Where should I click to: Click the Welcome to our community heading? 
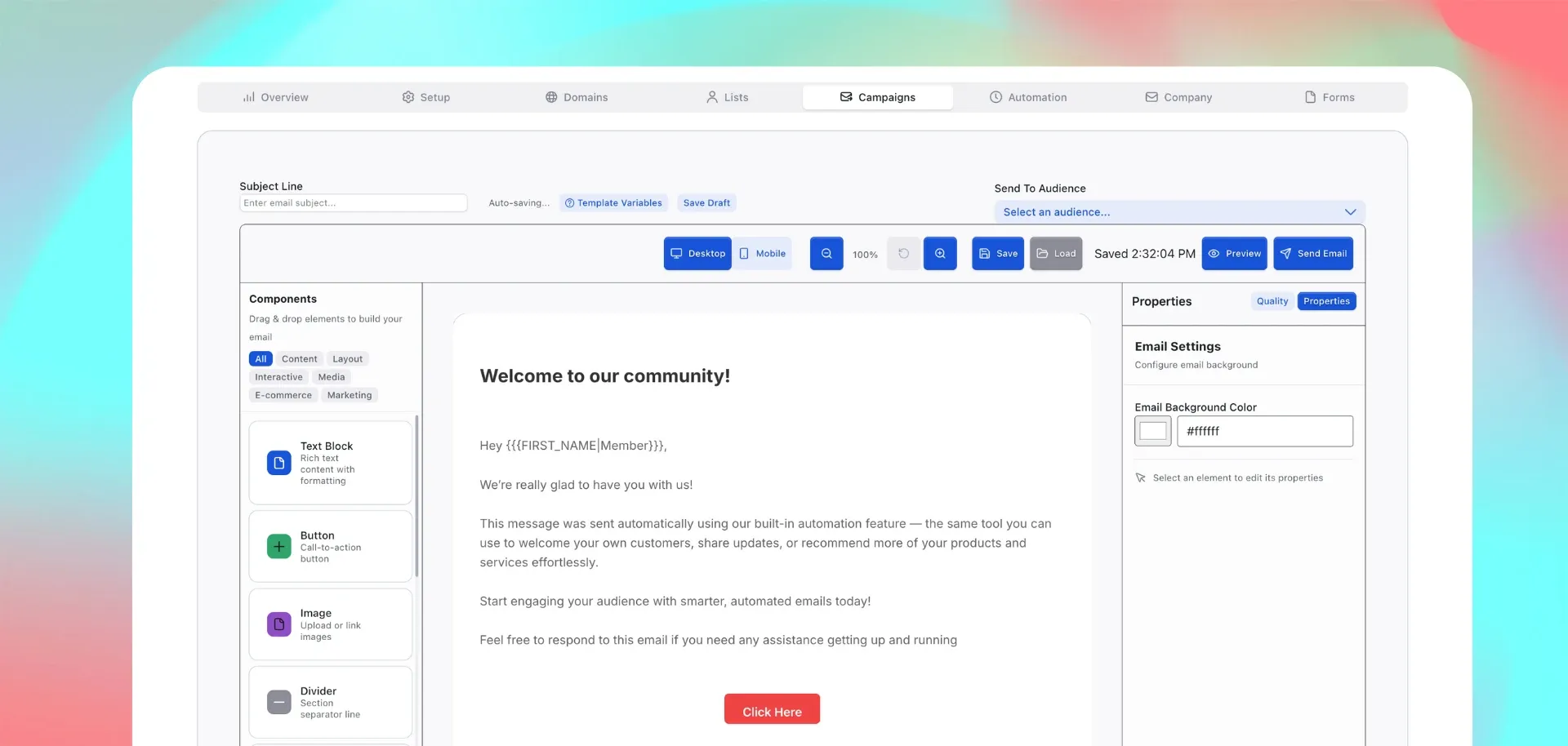pos(605,376)
